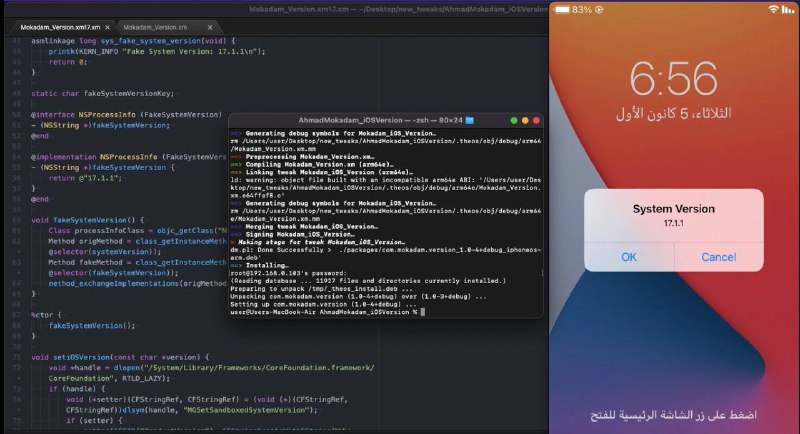Viewport: 800px width, 434px height.
Task: Click '@interface NSProcessInfo' code line
Action: point(127,115)
